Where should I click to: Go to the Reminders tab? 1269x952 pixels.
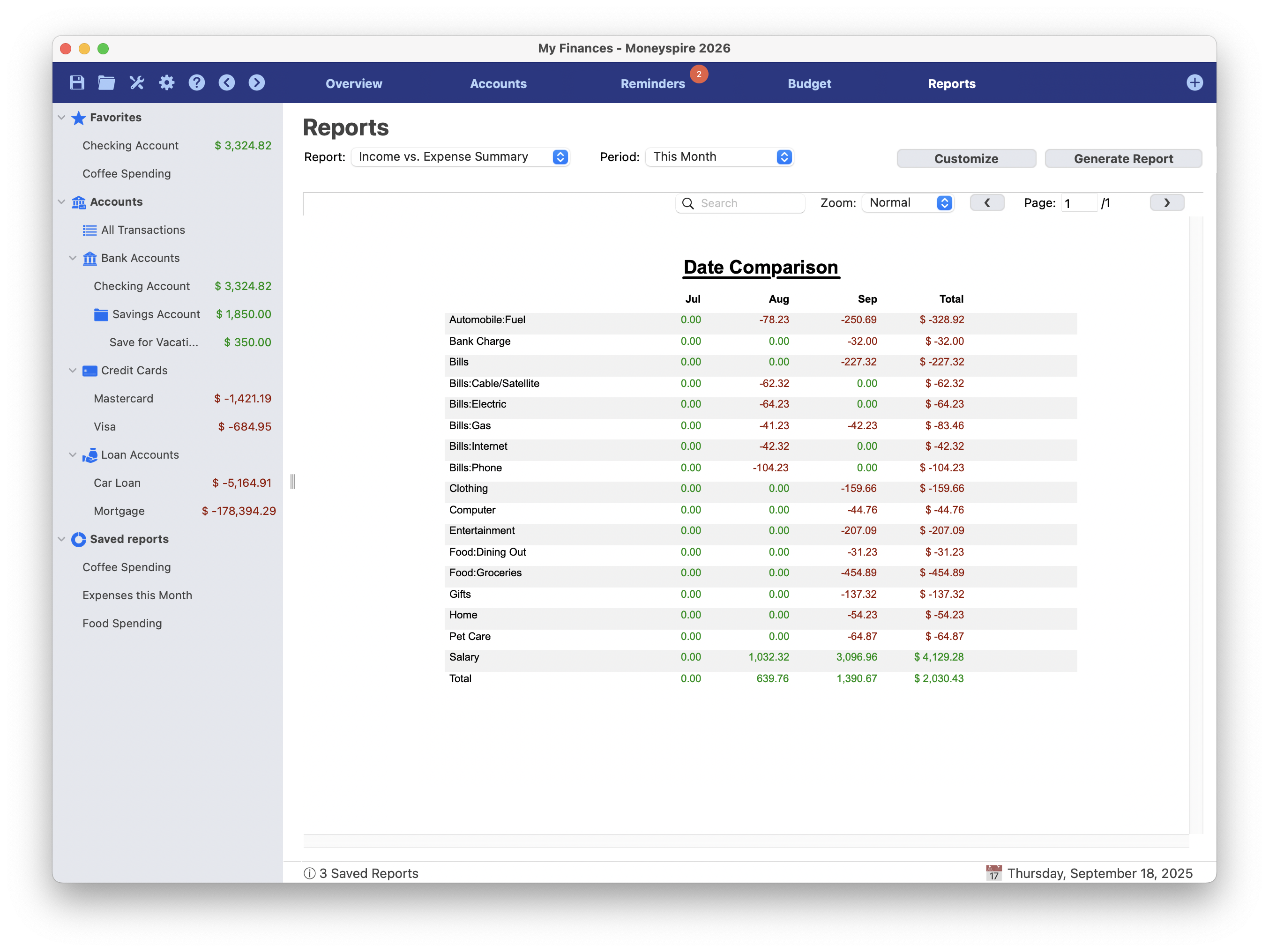652,83
